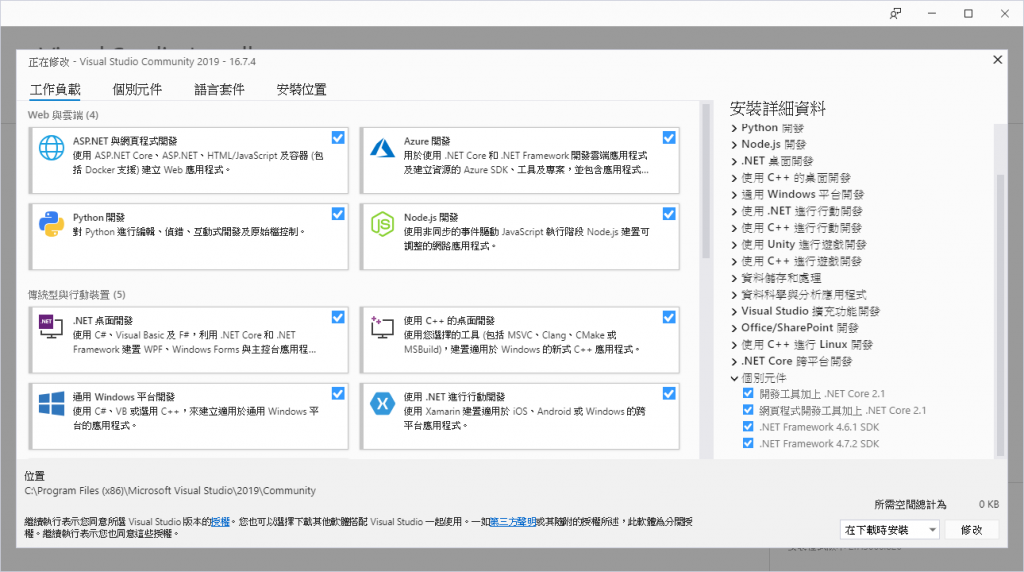Expand Visual Studio extension development details
The width and height of the screenshot is (1024, 572).
point(734,311)
